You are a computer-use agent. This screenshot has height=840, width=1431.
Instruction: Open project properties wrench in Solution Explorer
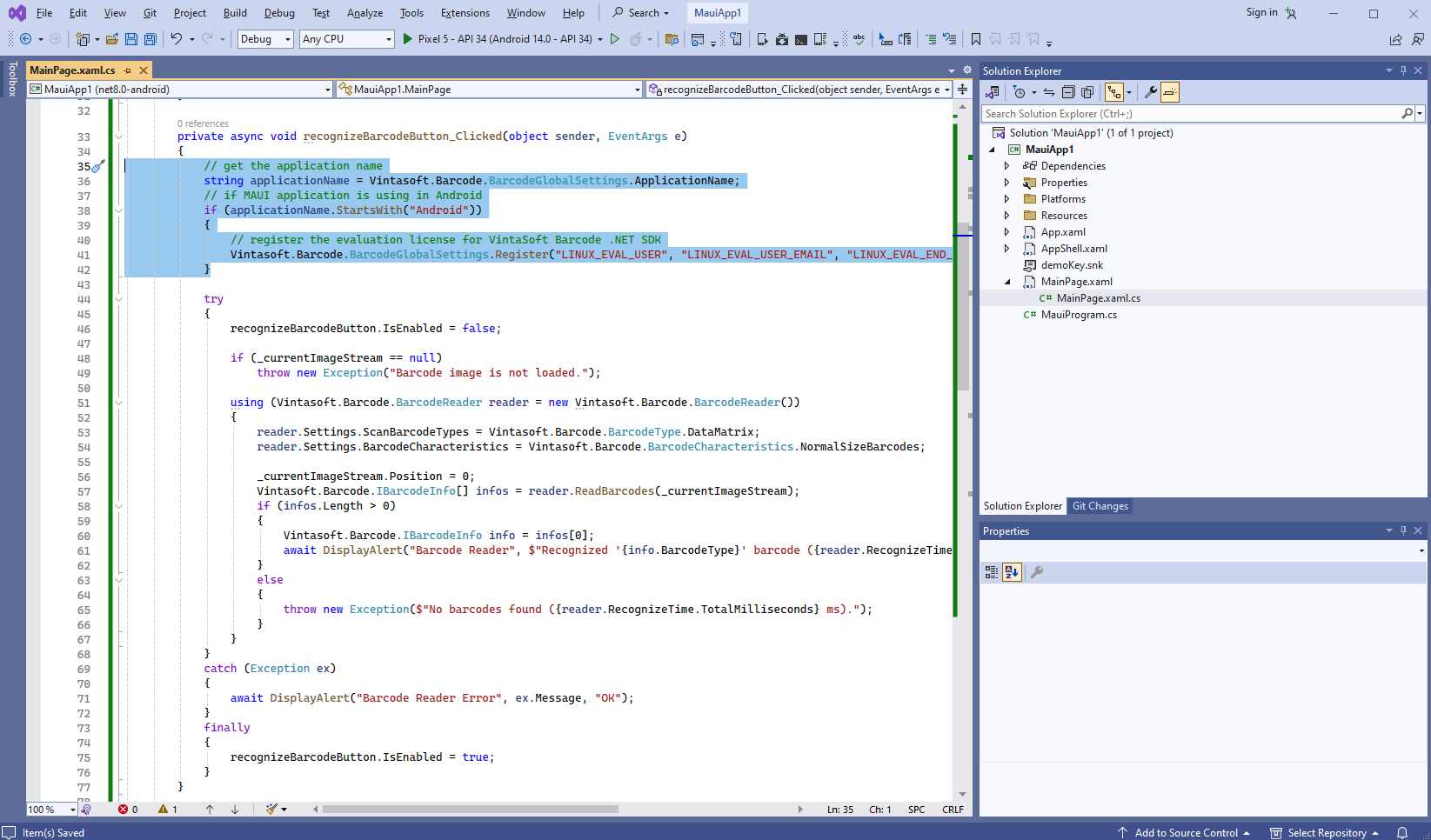pos(1150,92)
